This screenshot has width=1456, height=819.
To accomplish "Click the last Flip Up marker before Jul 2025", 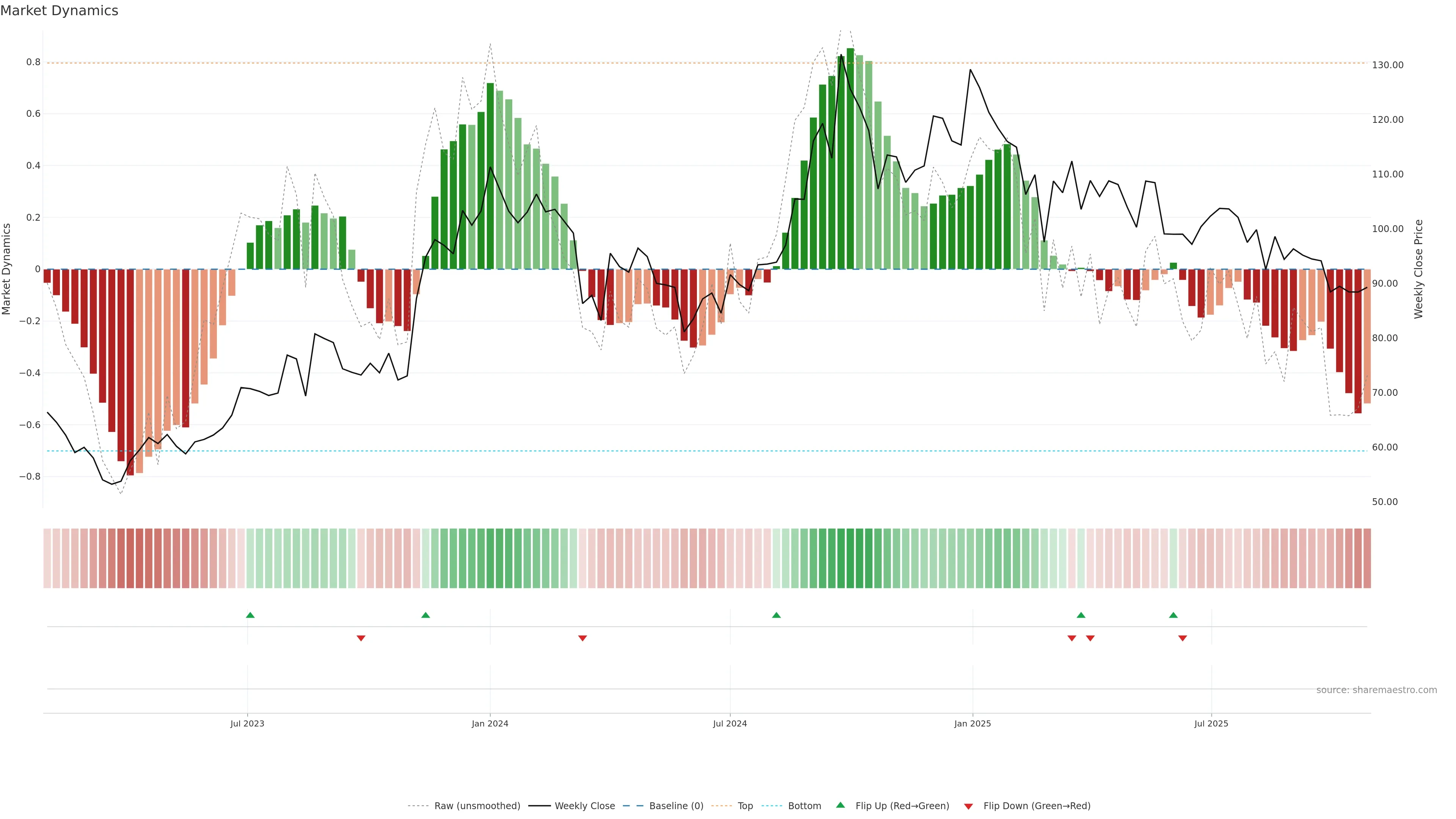I will (x=1174, y=615).
